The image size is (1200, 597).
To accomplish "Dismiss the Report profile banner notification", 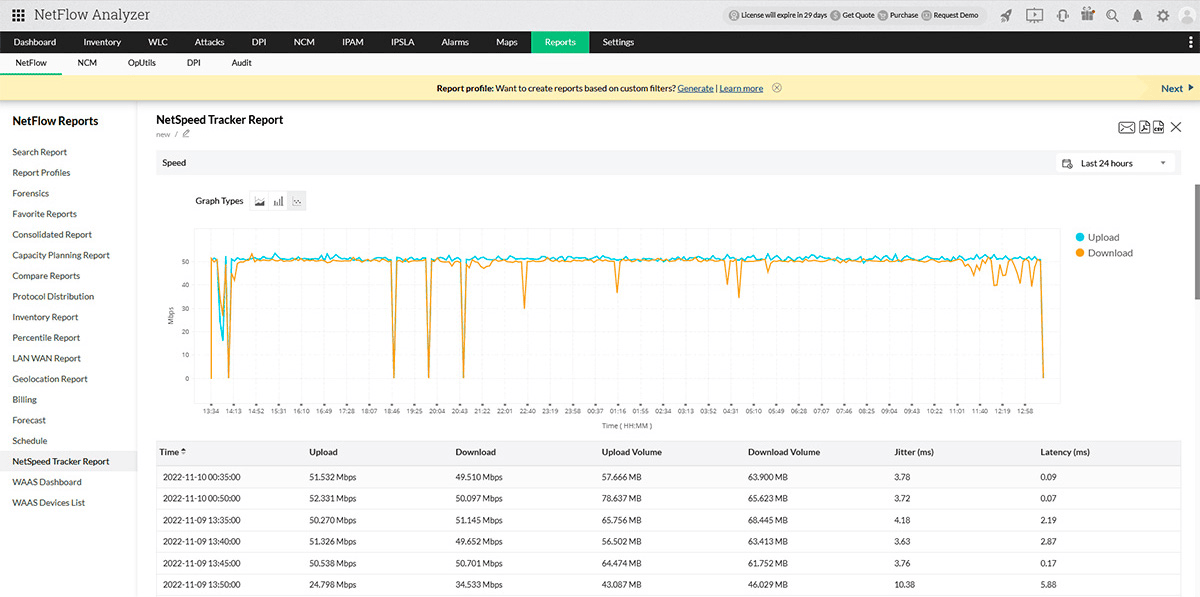I will [776, 88].
